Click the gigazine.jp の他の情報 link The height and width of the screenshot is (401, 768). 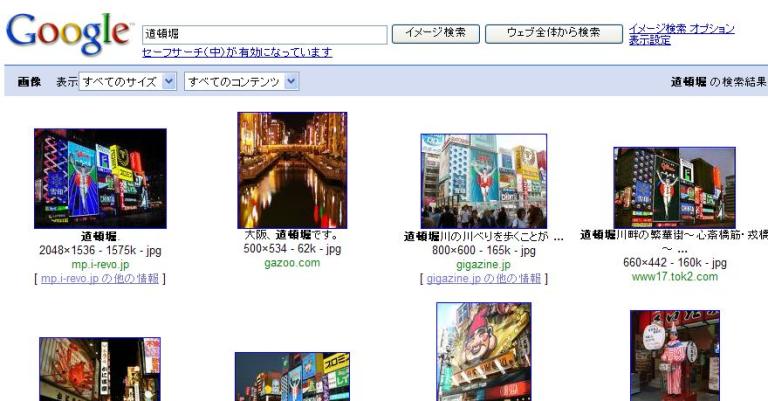(484, 279)
